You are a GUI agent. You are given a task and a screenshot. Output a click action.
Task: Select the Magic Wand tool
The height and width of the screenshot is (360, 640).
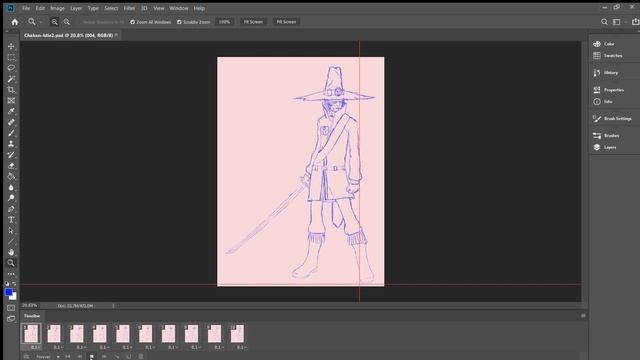coord(11,79)
